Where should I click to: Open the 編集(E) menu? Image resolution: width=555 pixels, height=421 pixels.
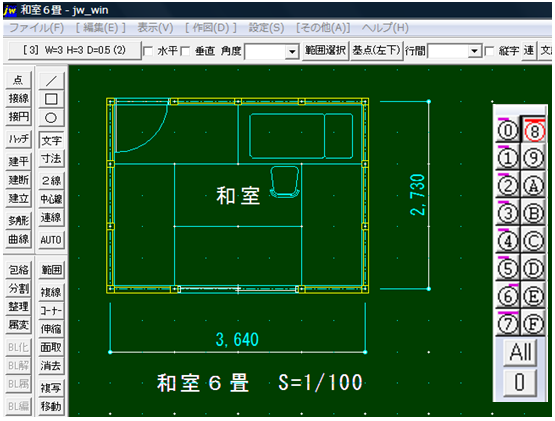[x=101, y=28]
